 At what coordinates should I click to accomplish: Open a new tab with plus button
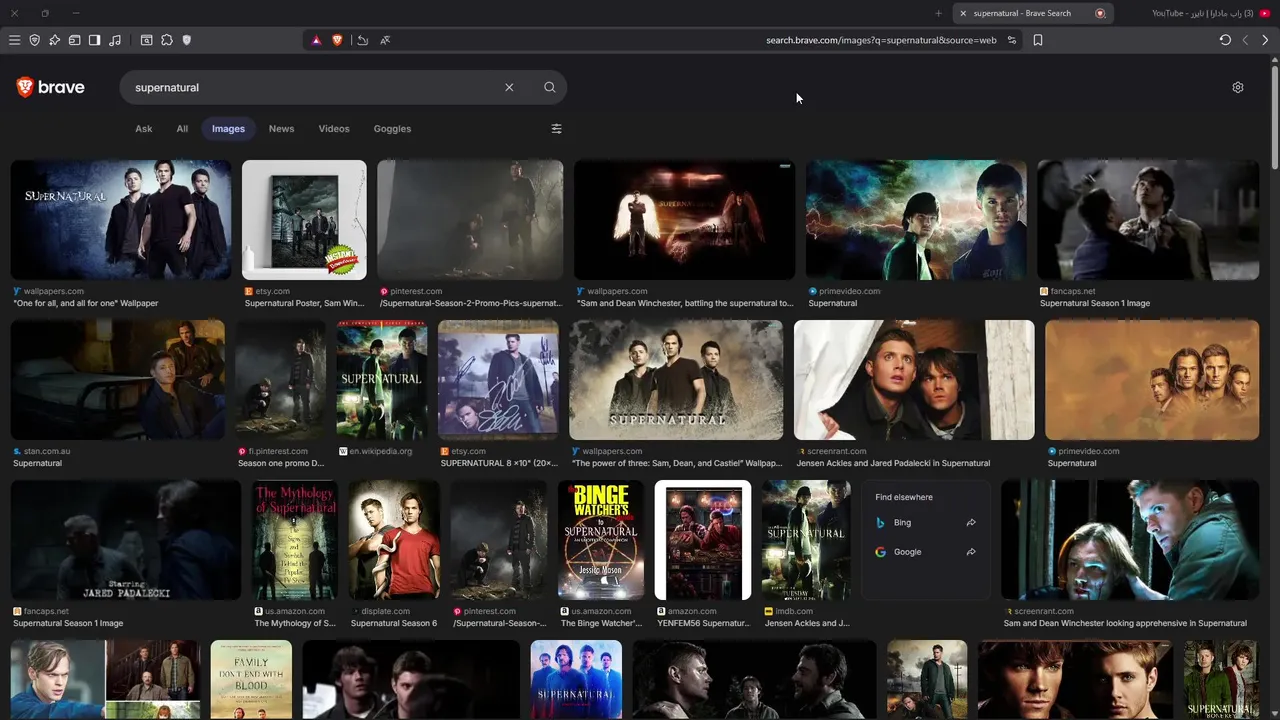point(938,13)
